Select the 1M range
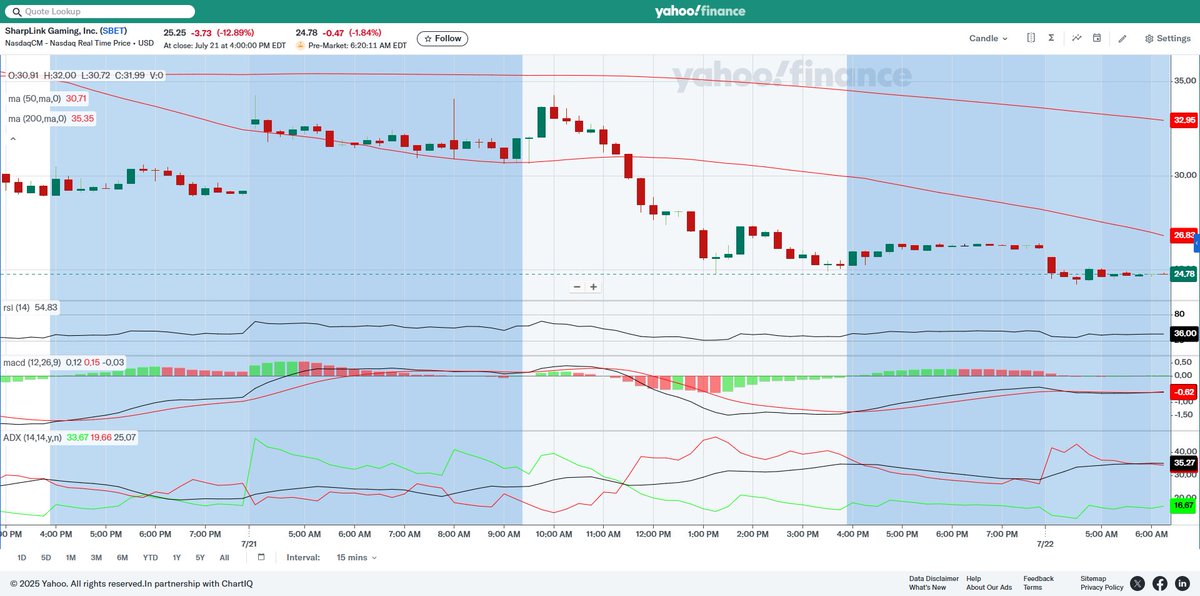This screenshot has height=596, width=1200. [71, 557]
